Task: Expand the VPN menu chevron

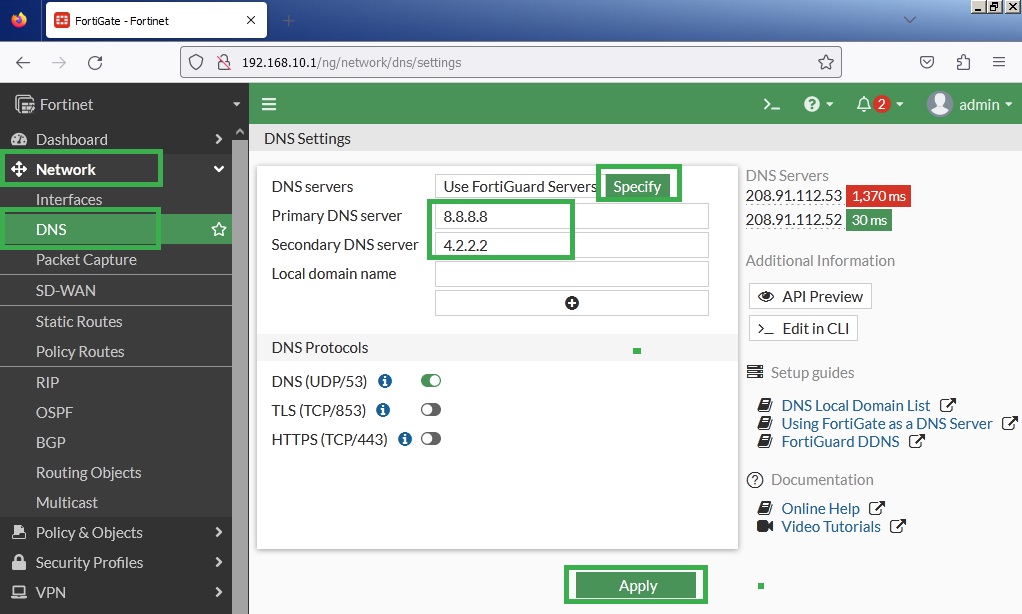Action: [x=218, y=592]
